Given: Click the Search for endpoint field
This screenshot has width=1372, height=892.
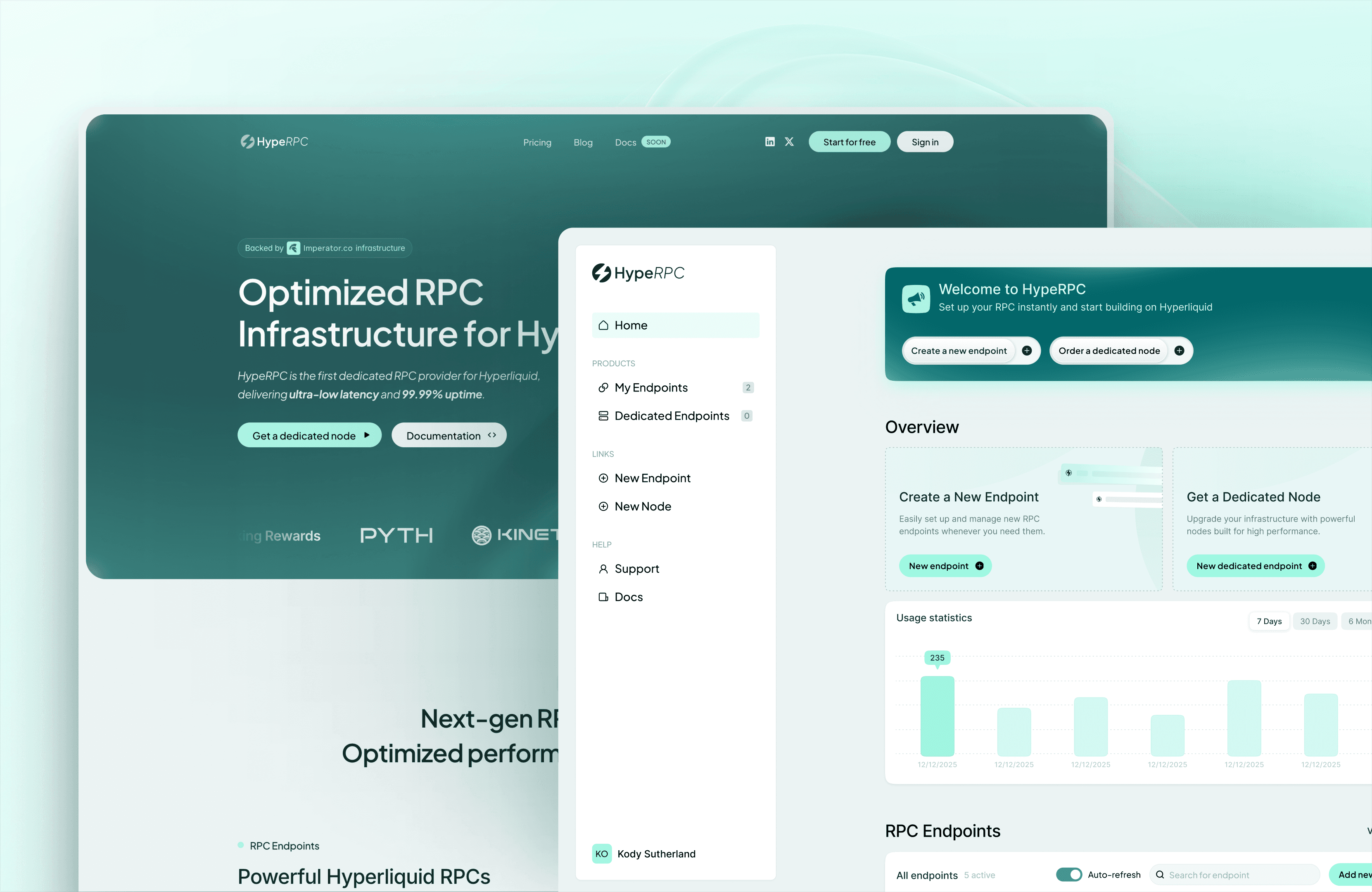Looking at the screenshot, I should 1234,875.
